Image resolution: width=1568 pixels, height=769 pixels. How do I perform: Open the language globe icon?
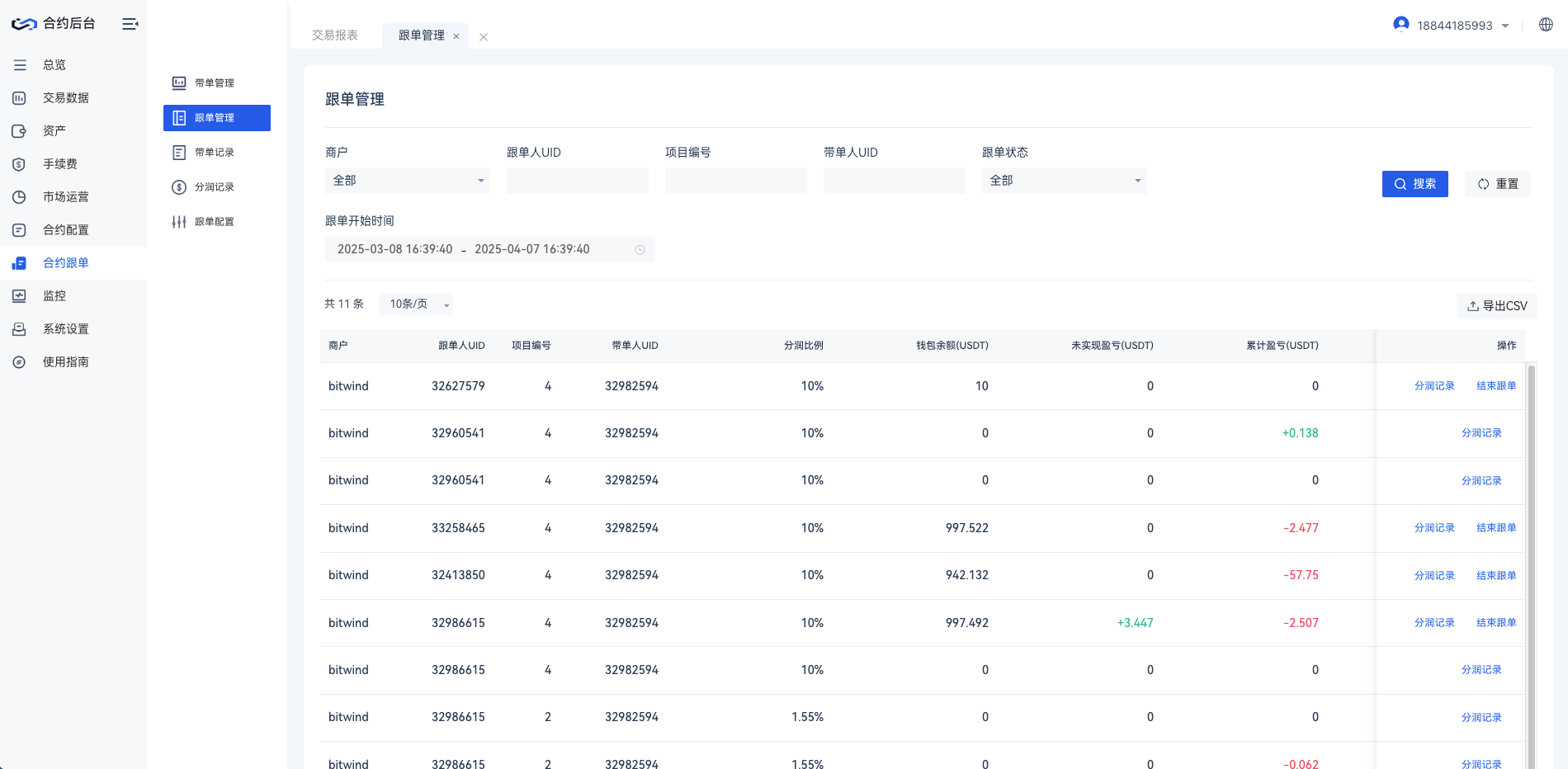[1547, 25]
